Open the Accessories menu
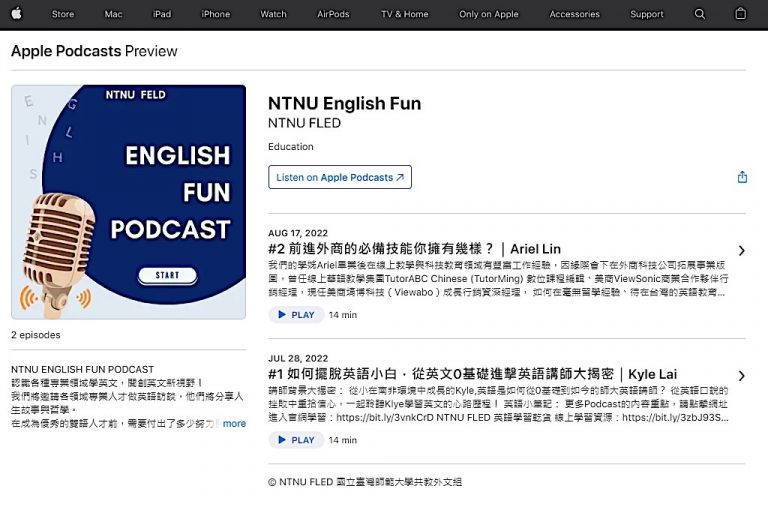 point(575,14)
